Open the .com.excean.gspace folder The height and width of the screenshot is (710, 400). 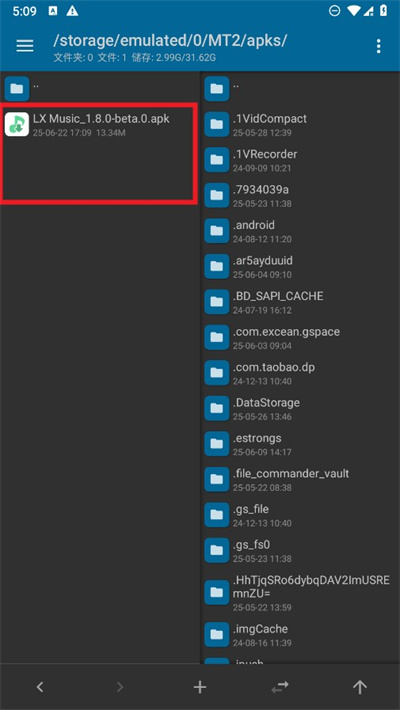point(300,337)
